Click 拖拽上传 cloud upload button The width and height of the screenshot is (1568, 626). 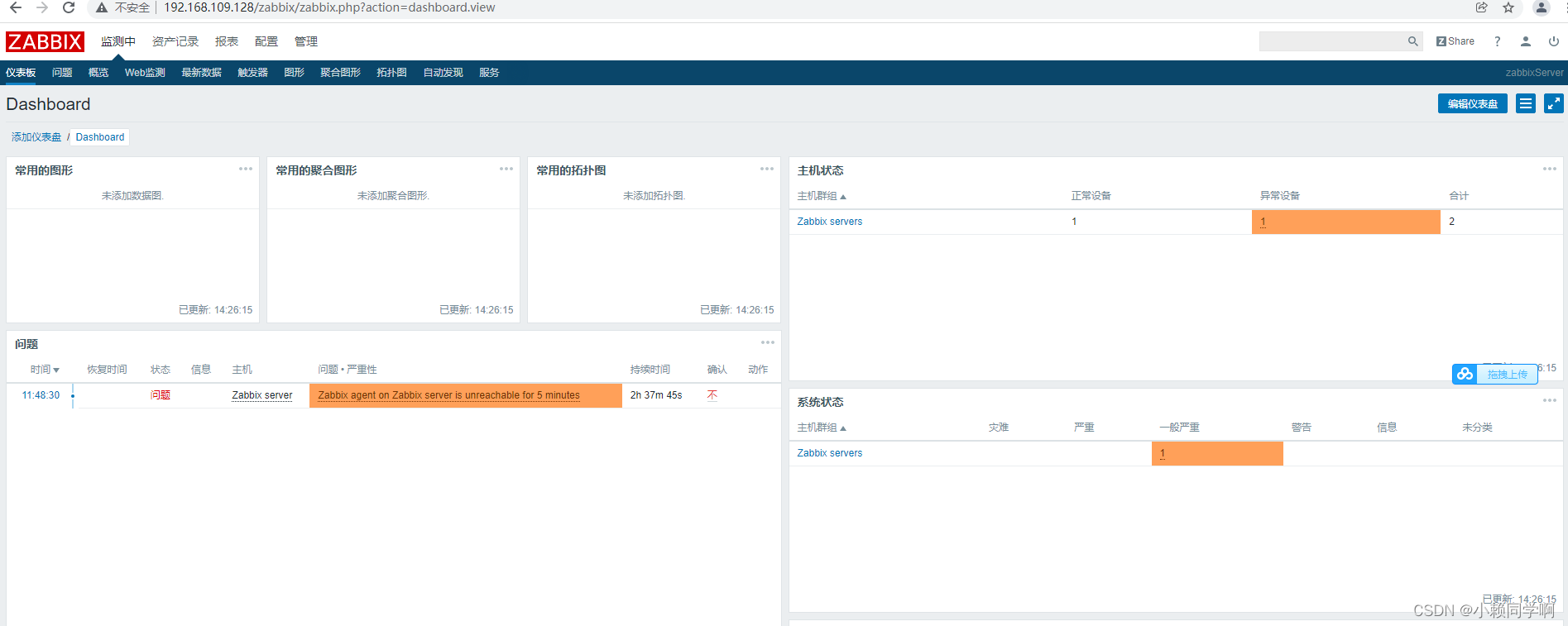(x=1495, y=374)
